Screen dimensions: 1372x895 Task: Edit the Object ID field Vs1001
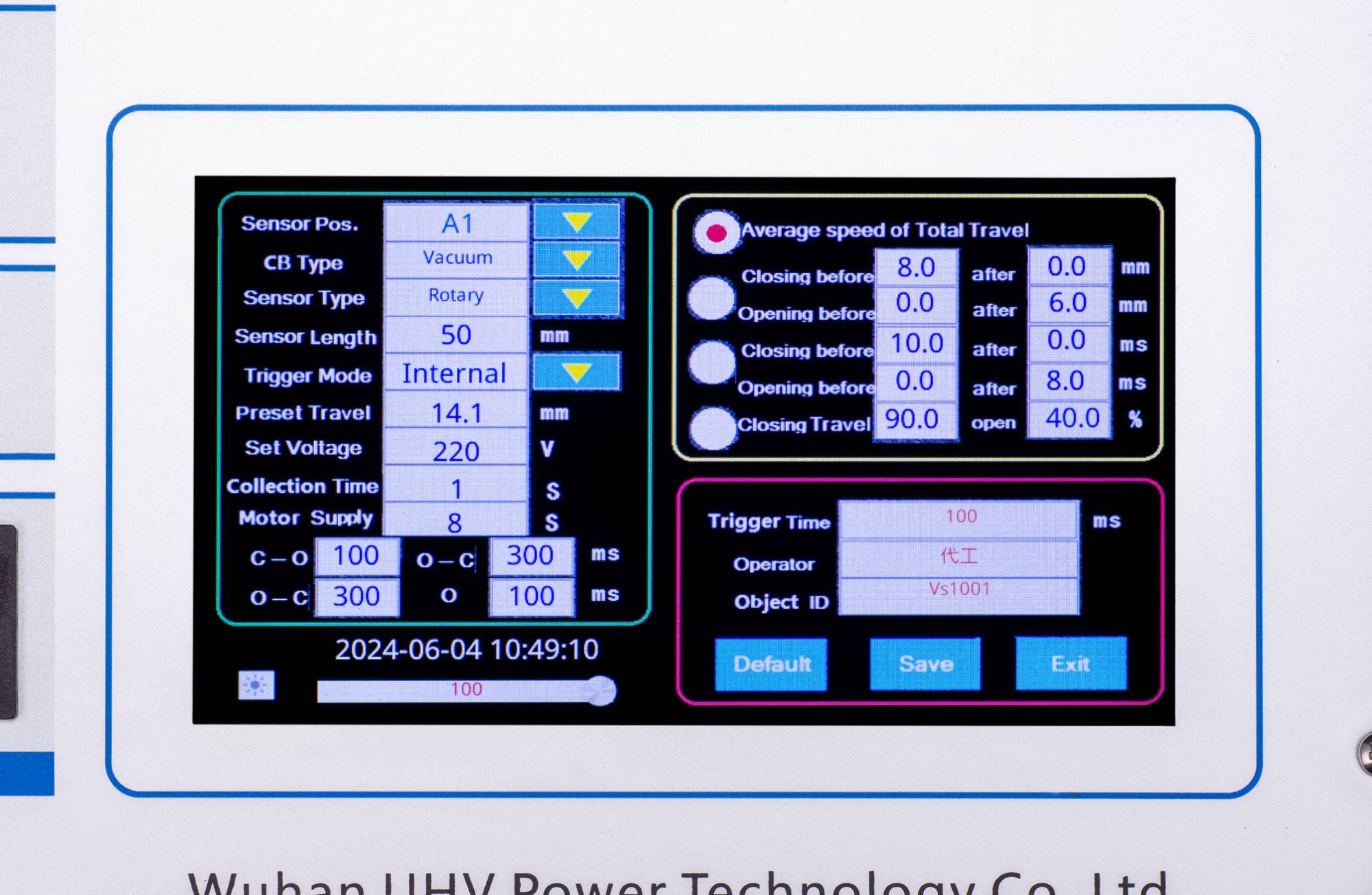(958, 596)
